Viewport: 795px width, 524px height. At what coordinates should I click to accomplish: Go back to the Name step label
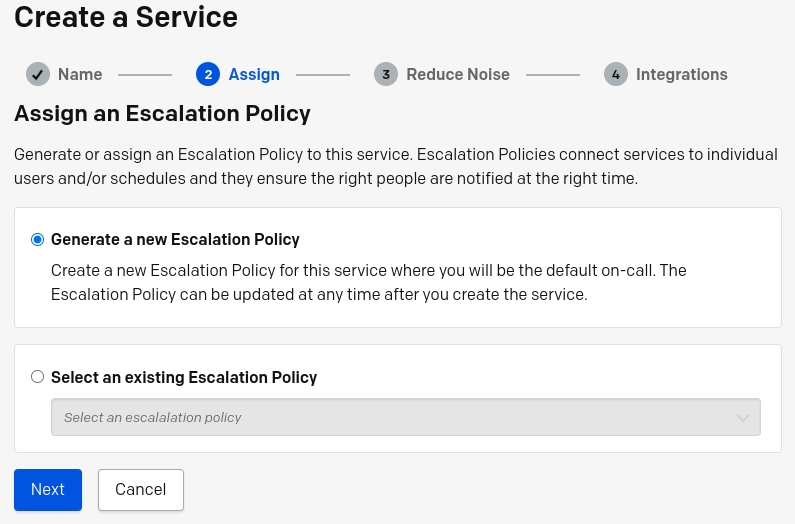80,75
